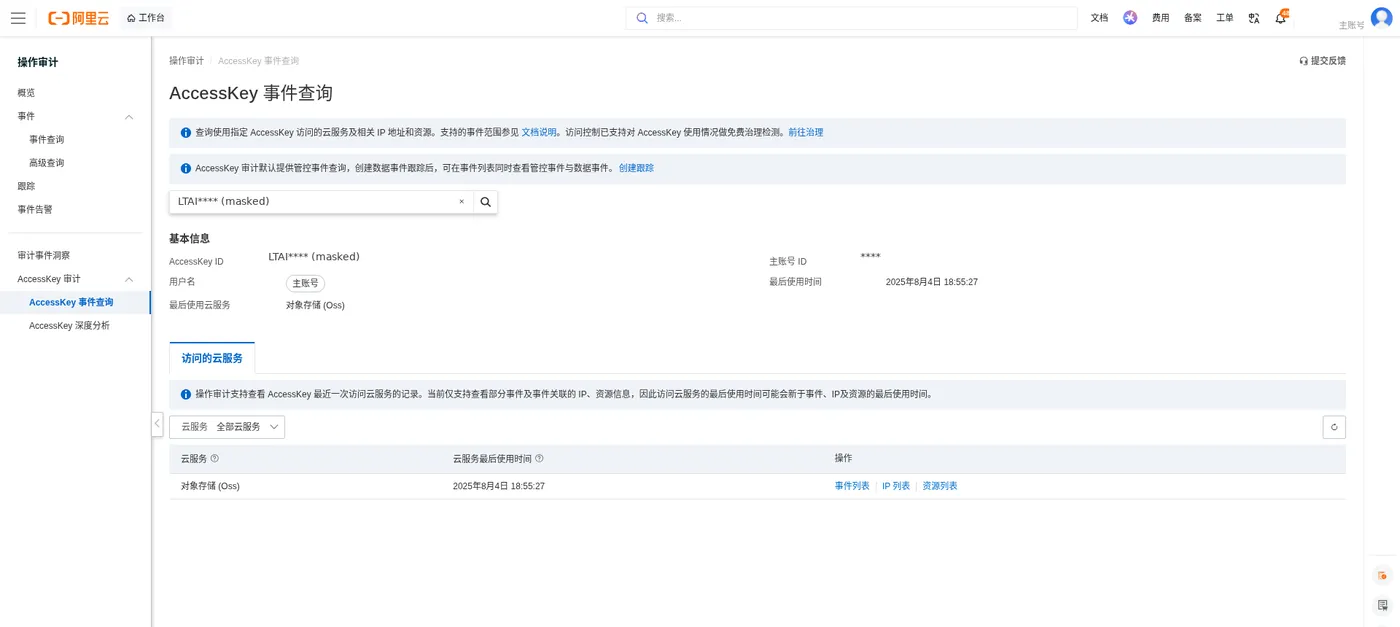The width and height of the screenshot is (1400, 627).
Task: Open 事件列表 for 对象存储 (Oss)
Action: [852, 486]
